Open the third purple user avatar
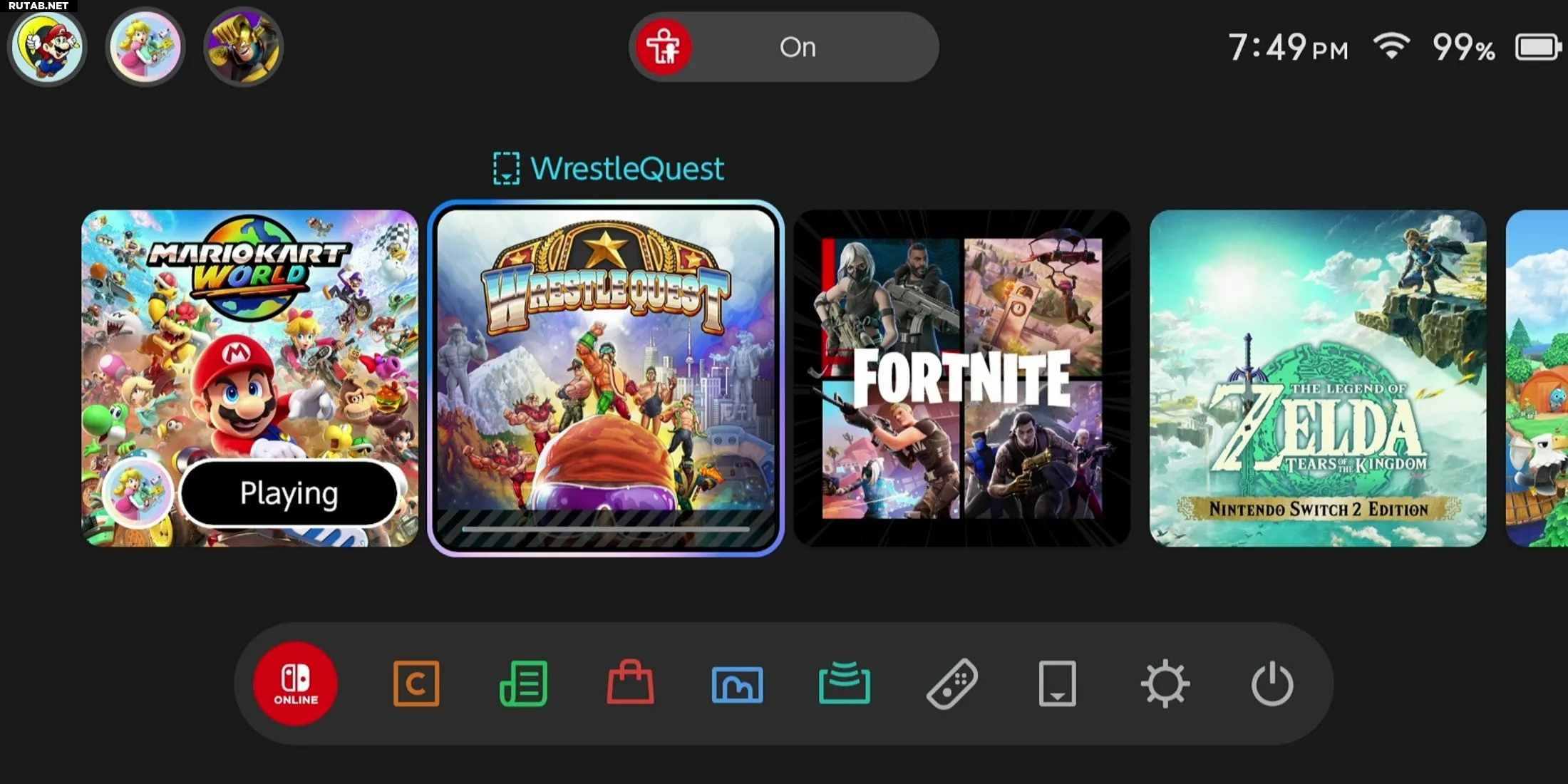Screen dimensions: 1568x784 coord(244,47)
